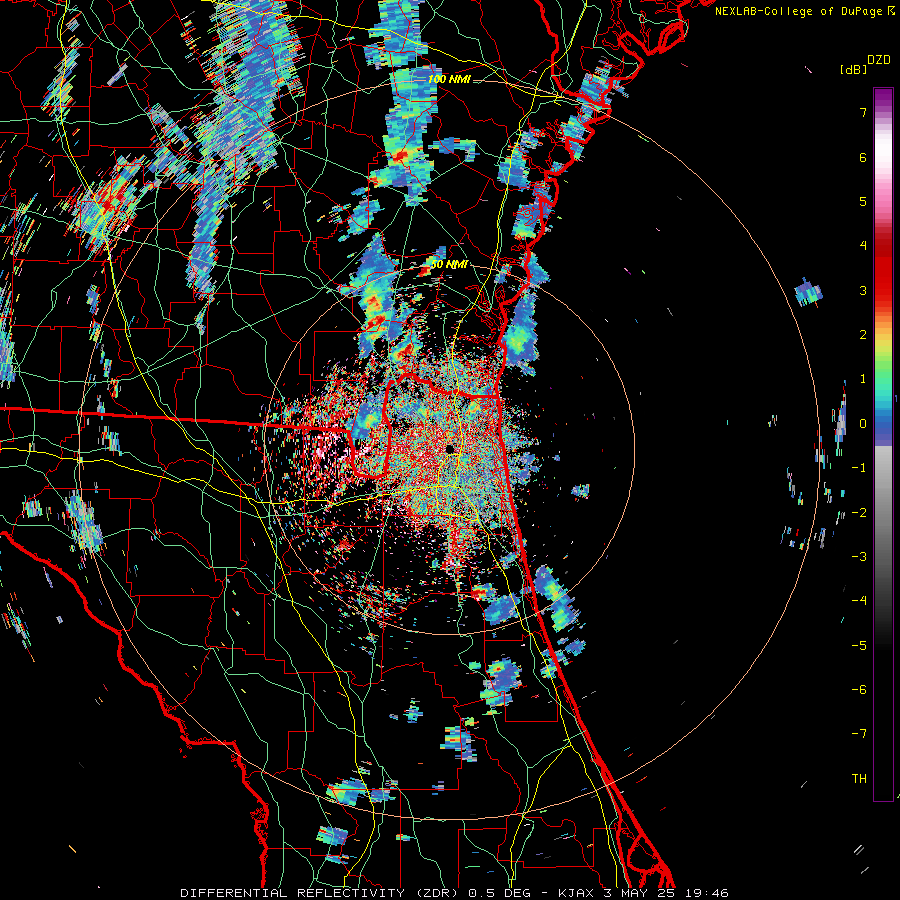
Task: Click the 100 NMI range ring label
Action: coord(449,79)
